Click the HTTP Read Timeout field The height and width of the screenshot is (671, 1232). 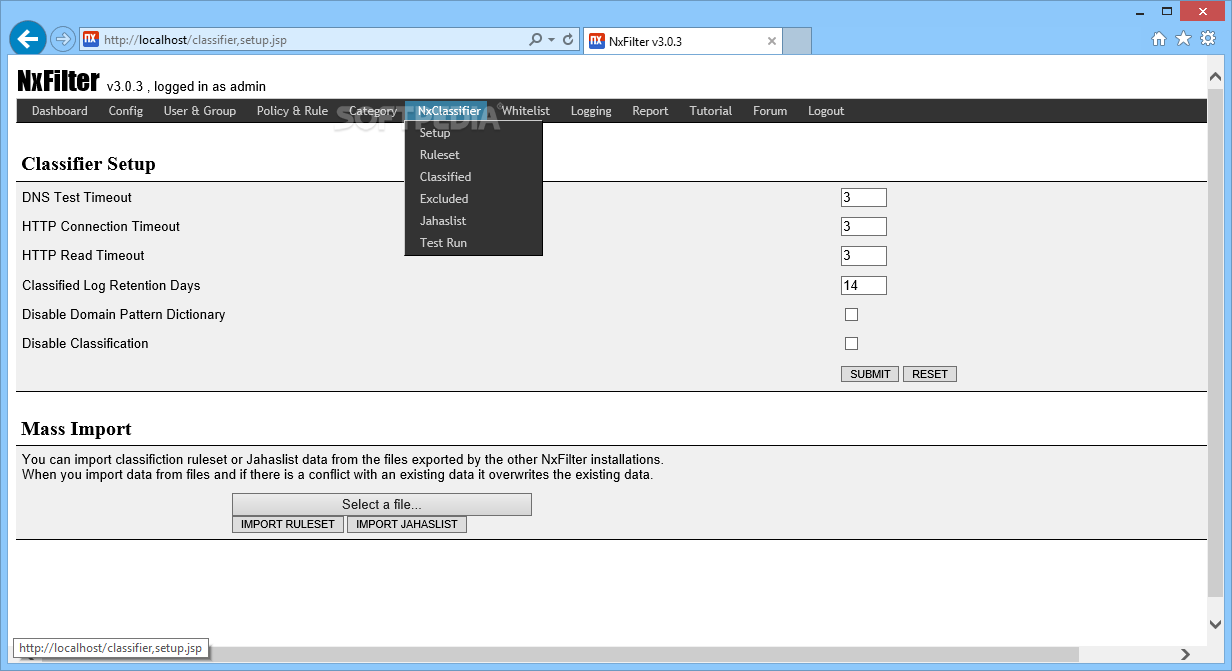tap(864, 256)
